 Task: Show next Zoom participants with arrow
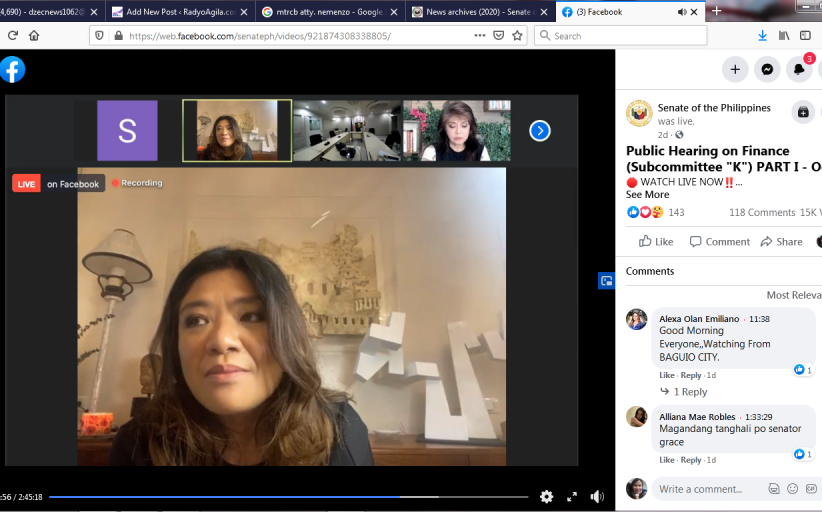click(540, 130)
